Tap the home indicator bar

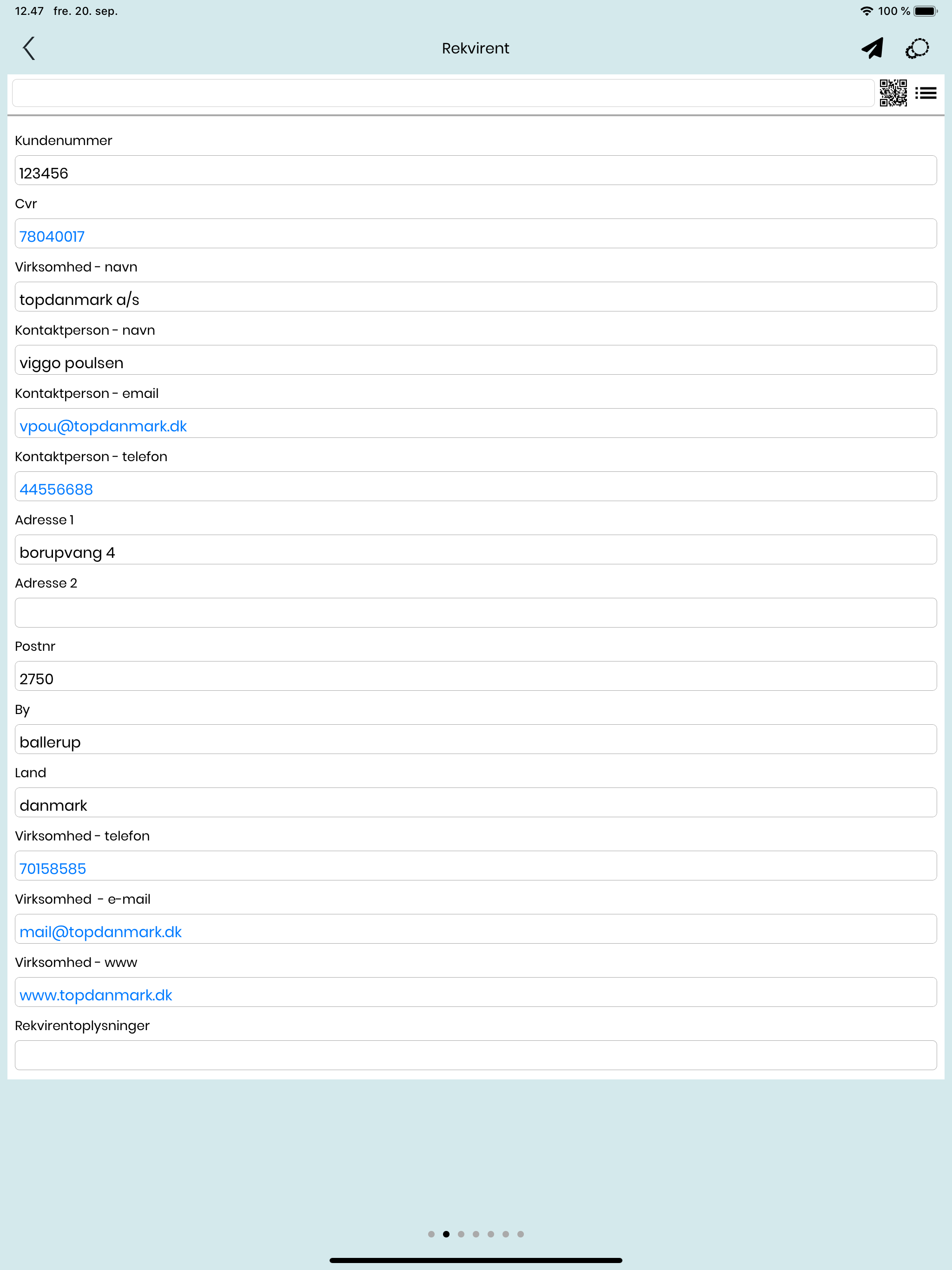click(x=476, y=1260)
